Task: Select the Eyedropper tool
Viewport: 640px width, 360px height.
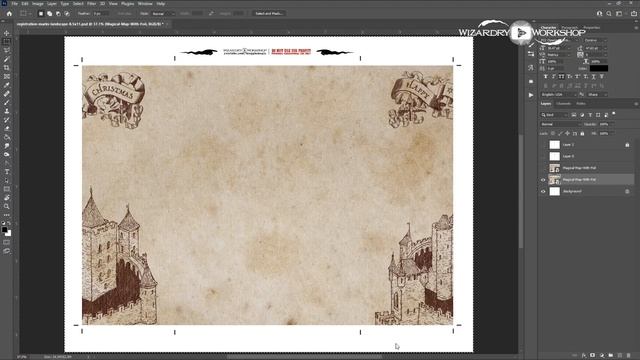Action: (7, 85)
